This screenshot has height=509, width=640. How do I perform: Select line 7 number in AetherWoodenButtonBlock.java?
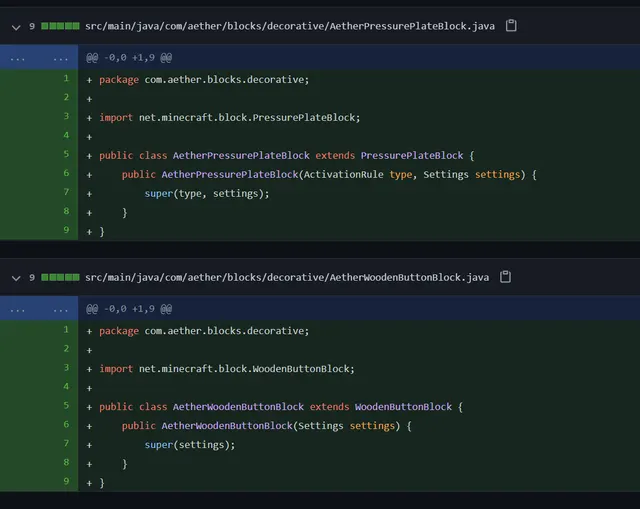point(66,443)
